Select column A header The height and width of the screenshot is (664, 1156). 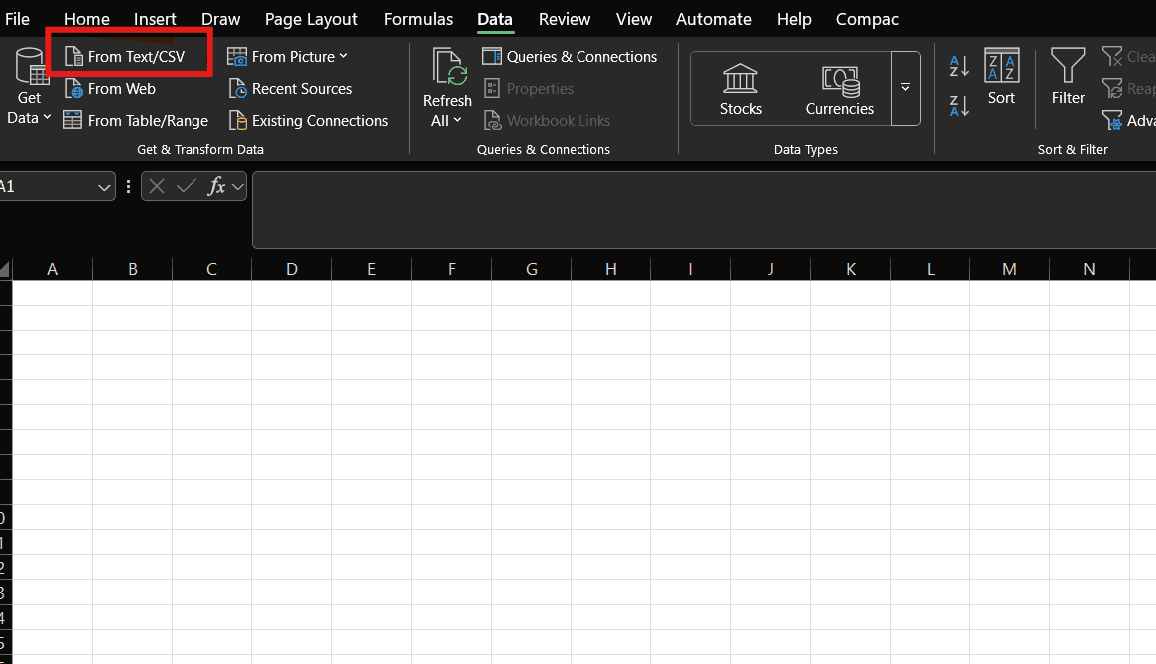pos(52,269)
